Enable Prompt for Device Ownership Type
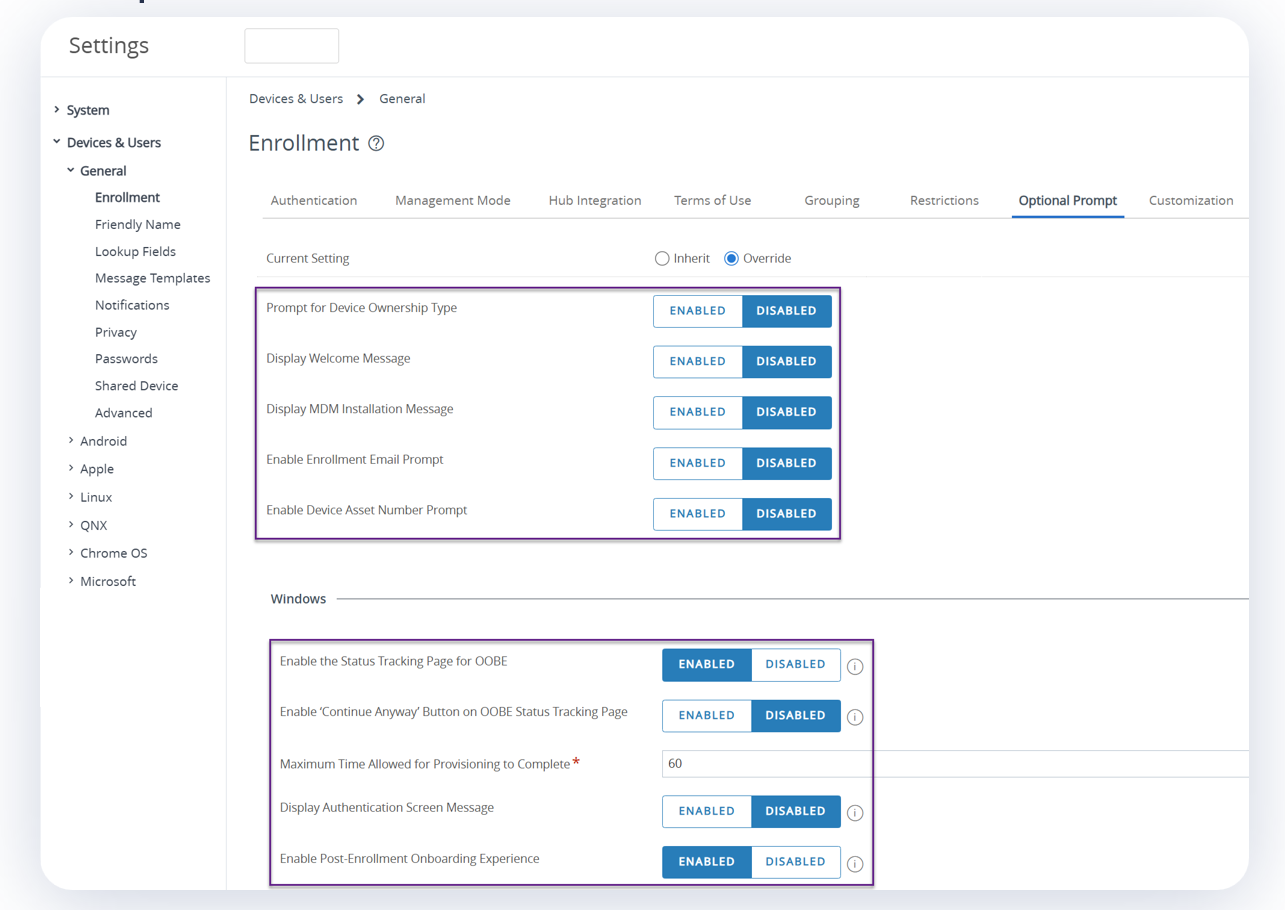Viewport: 1285px width, 910px height. pyautogui.click(x=698, y=311)
